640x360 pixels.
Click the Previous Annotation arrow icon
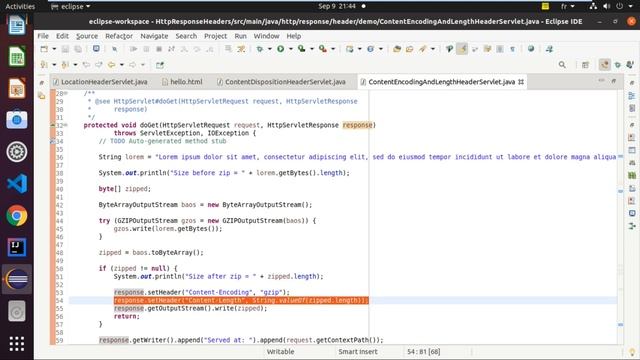(x=65, y=64)
